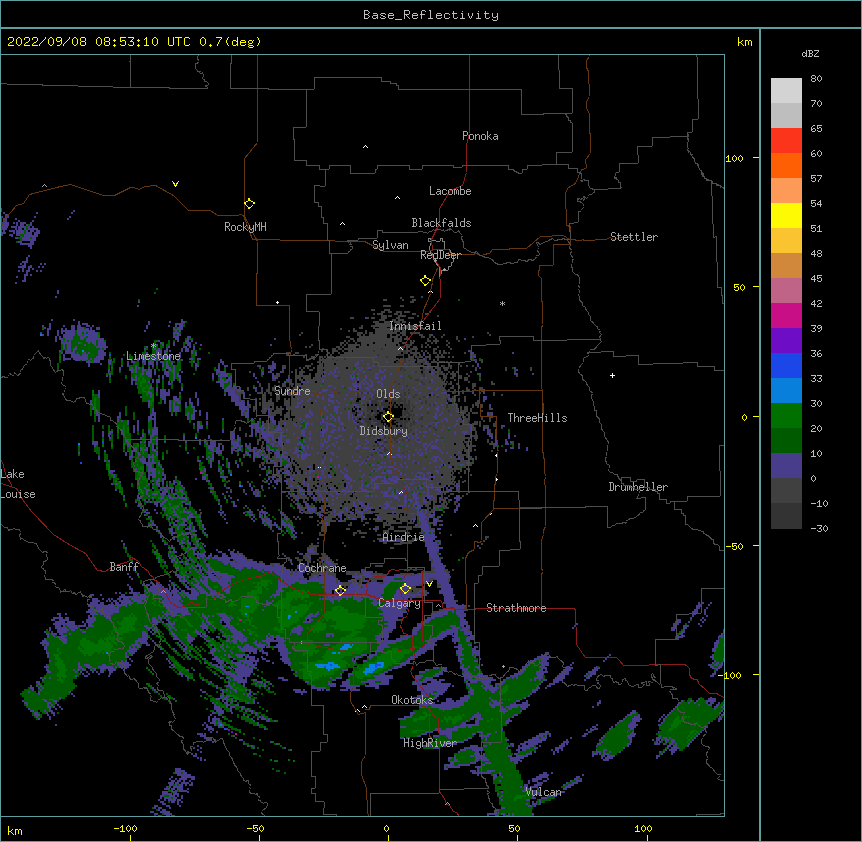This screenshot has height=842, width=862.
Task: Click the HighRiver town label
Action: coord(430,743)
